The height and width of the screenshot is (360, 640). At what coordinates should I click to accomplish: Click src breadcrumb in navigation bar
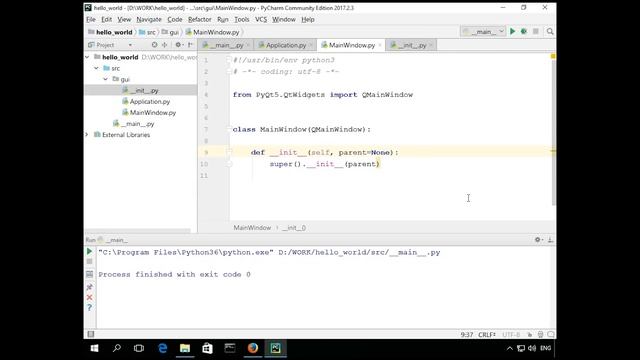click(x=147, y=32)
